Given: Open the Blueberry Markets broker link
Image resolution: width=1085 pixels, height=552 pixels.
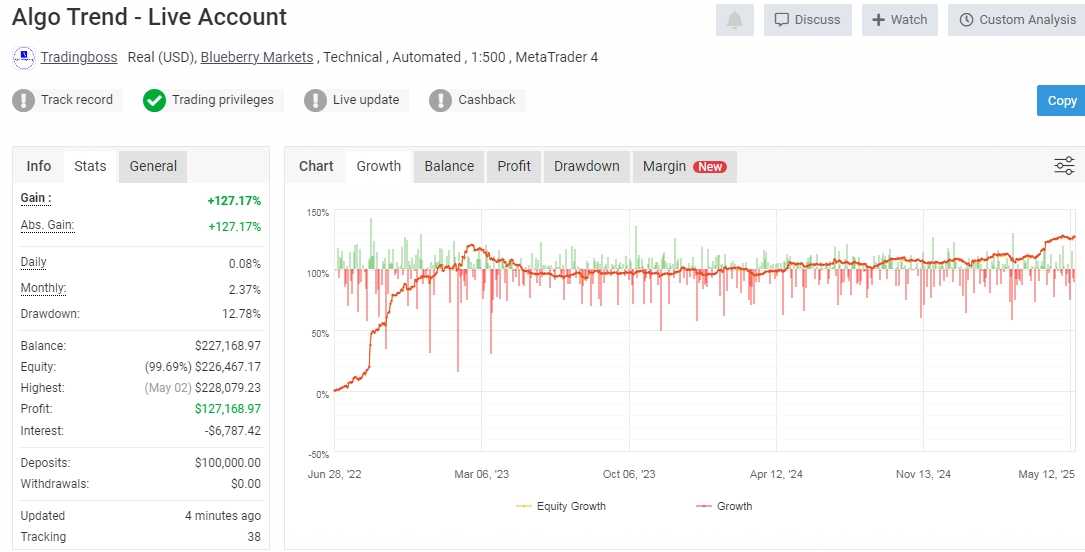Looking at the screenshot, I should 257,57.
